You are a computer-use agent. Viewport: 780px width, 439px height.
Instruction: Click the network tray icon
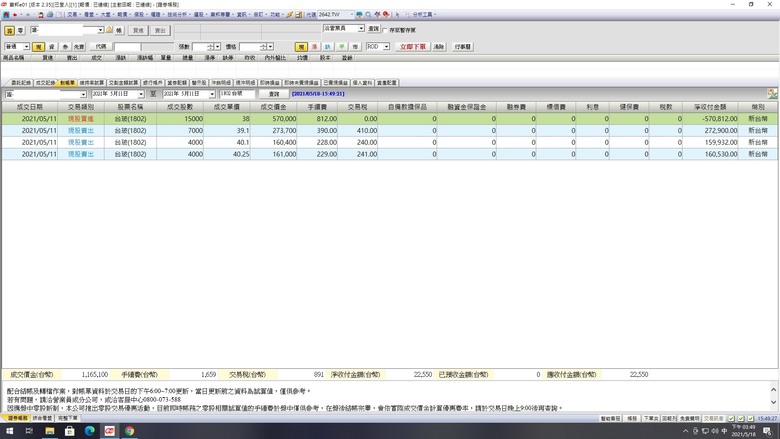(x=705, y=431)
